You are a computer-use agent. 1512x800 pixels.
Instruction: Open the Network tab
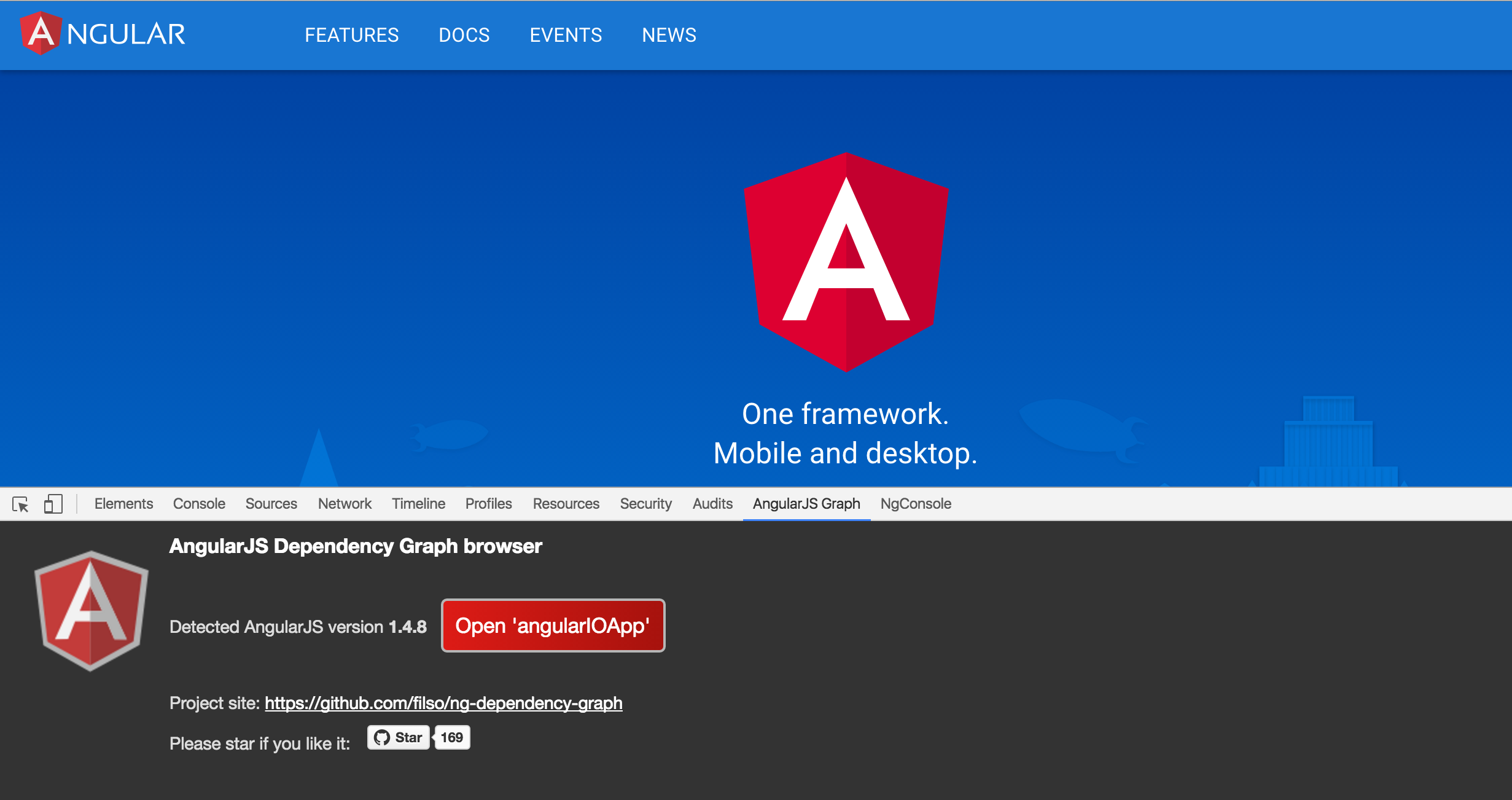[x=345, y=504]
